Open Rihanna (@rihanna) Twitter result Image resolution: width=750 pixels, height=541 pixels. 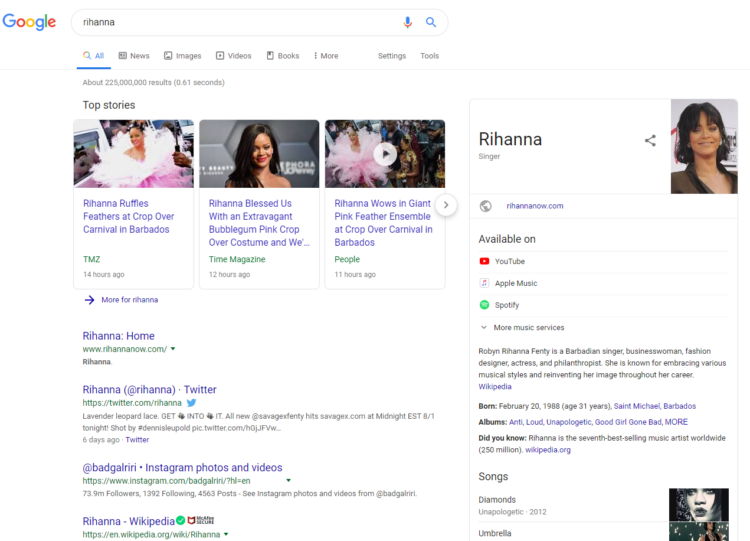[x=149, y=389]
